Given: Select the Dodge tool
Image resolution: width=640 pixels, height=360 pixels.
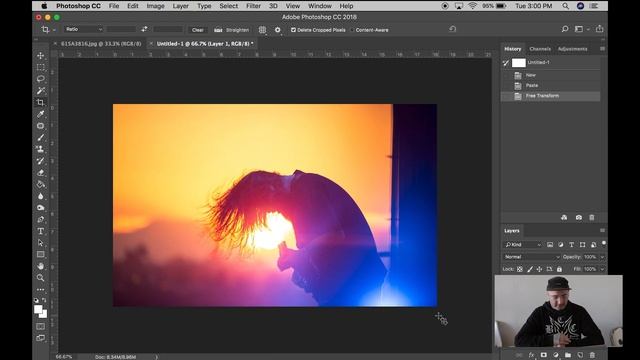Looking at the screenshot, I should click(40, 208).
